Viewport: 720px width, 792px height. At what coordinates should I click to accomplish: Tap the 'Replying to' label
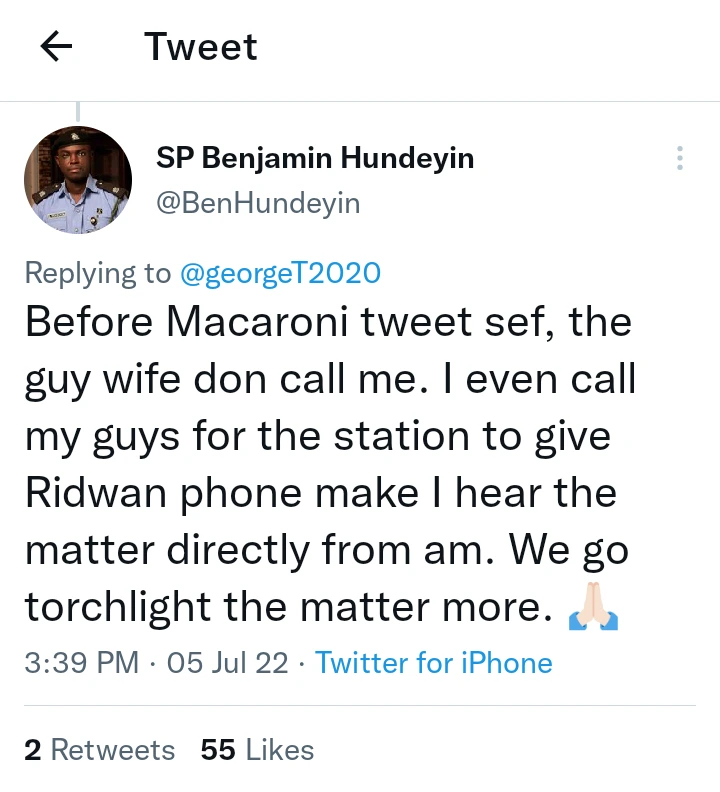(98, 273)
